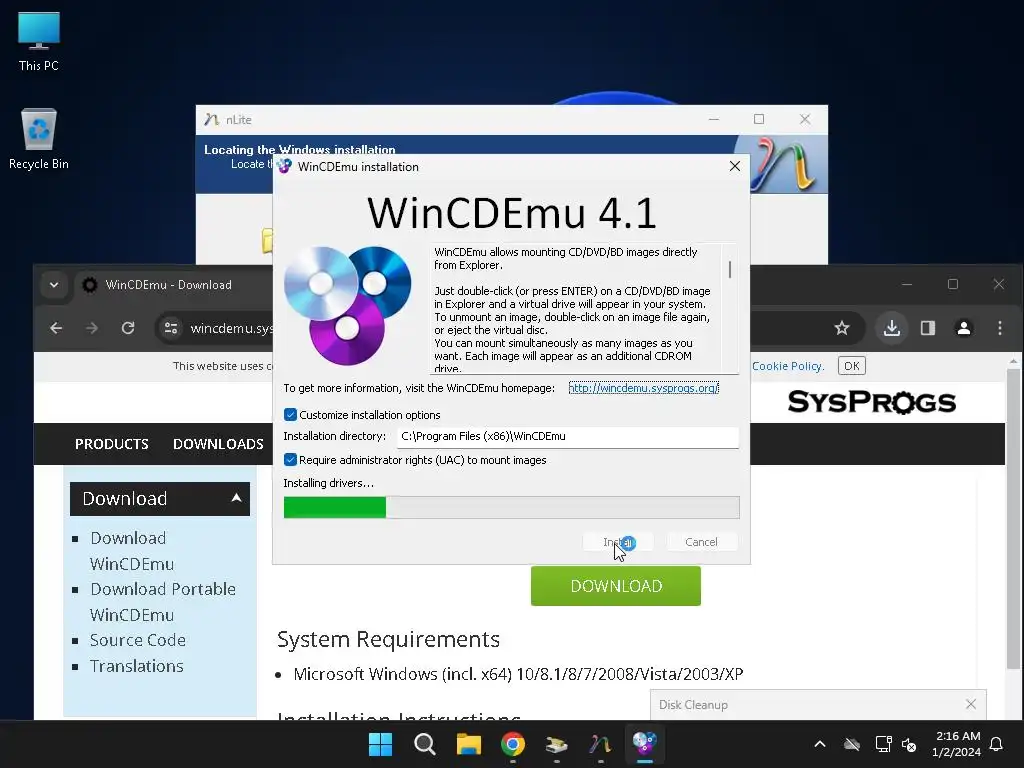Open Chrome downloads icon
Viewport: 1024px width, 768px height.
[891, 328]
